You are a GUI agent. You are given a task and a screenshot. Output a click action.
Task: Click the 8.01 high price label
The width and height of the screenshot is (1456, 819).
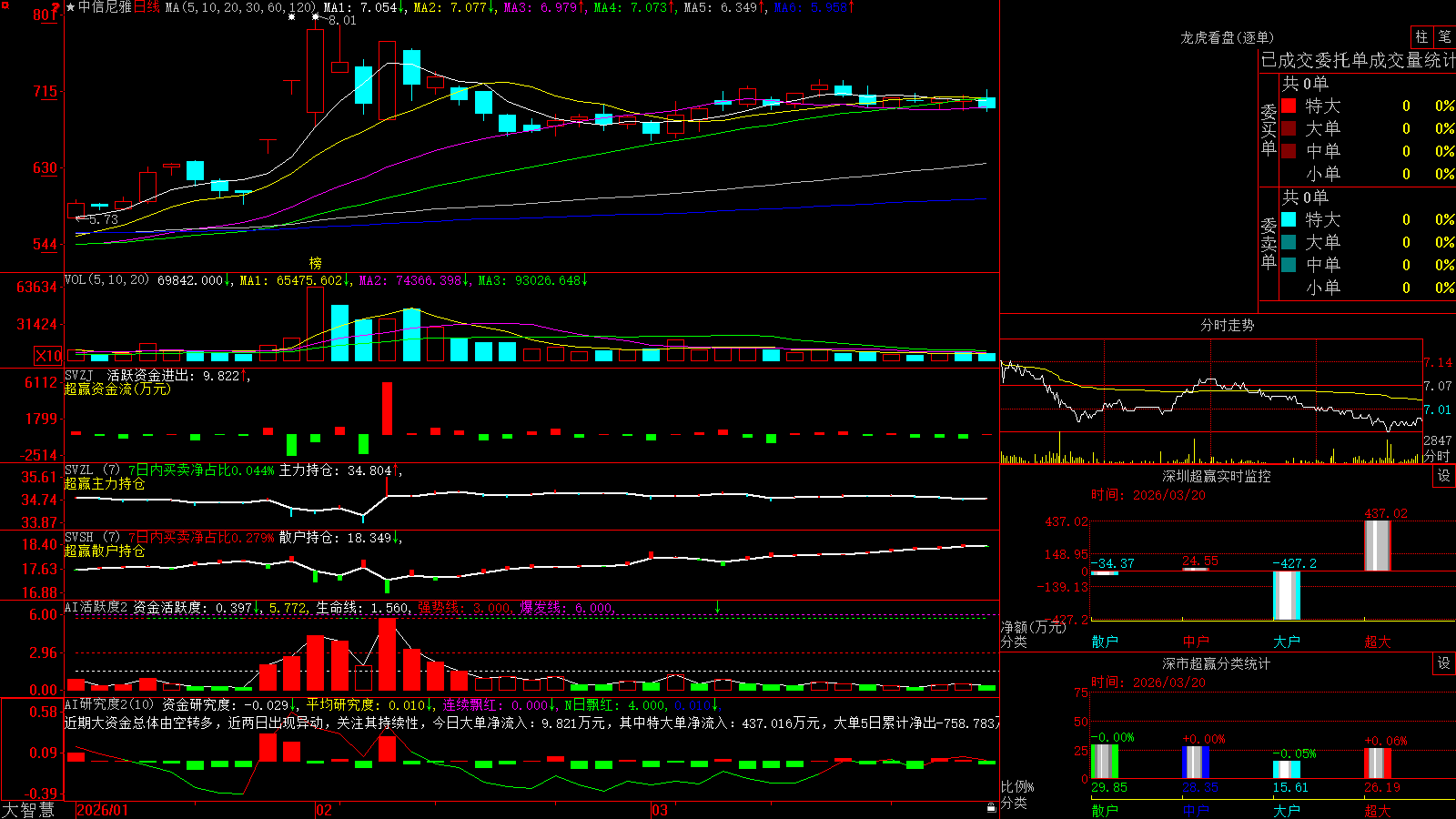(342, 20)
